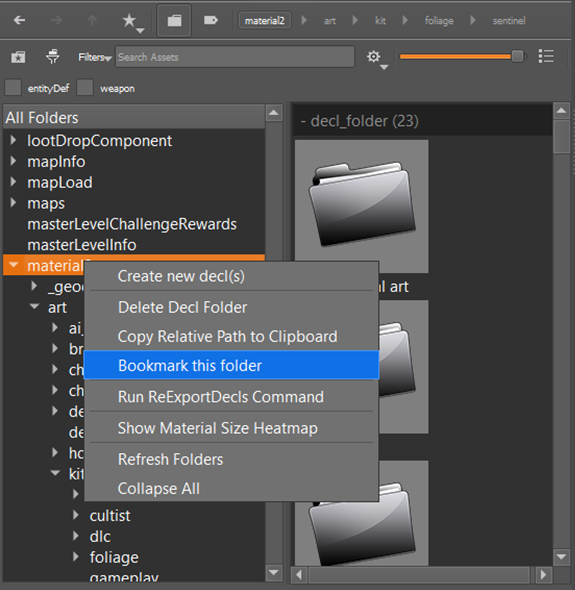Open the first decl folder thumbnail

(x=361, y=206)
